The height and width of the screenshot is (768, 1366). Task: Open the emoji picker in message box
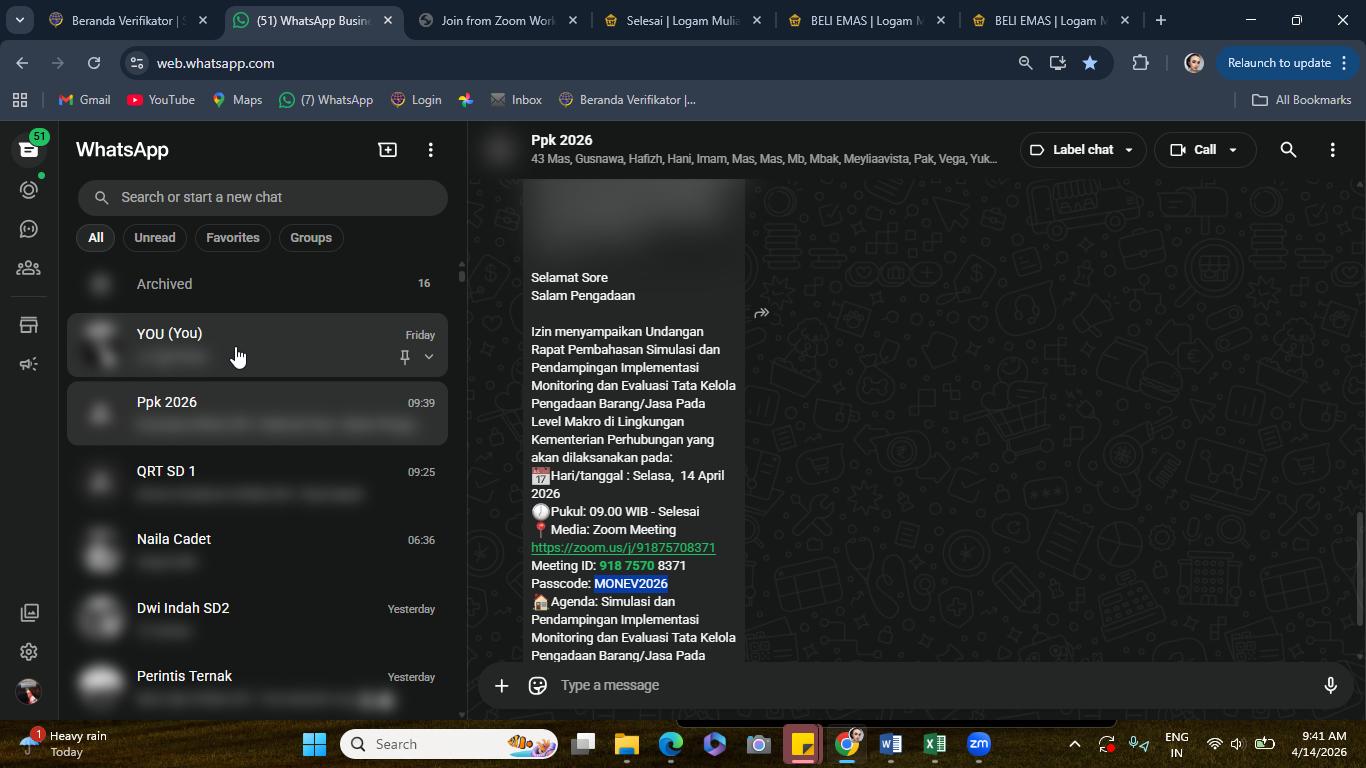click(x=538, y=685)
